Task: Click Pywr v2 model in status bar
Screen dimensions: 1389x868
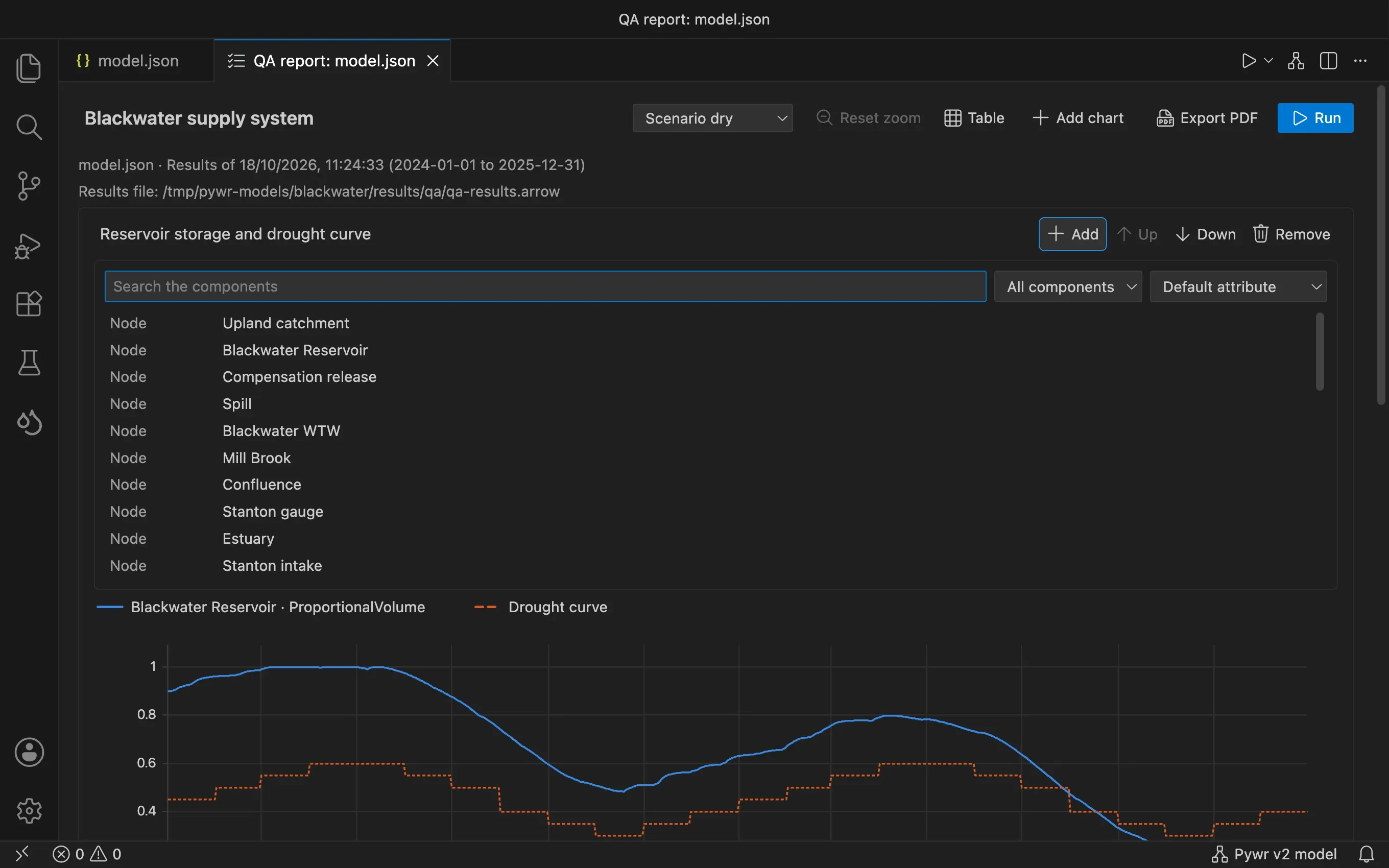Action: (x=1274, y=854)
